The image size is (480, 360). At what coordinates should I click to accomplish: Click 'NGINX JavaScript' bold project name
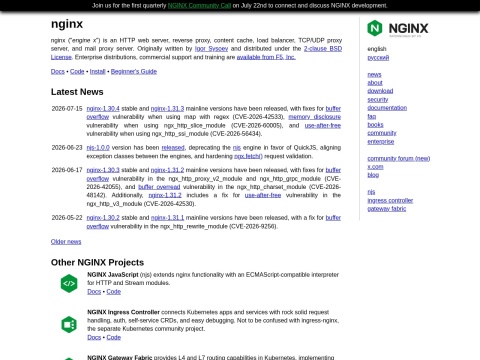click(113, 275)
